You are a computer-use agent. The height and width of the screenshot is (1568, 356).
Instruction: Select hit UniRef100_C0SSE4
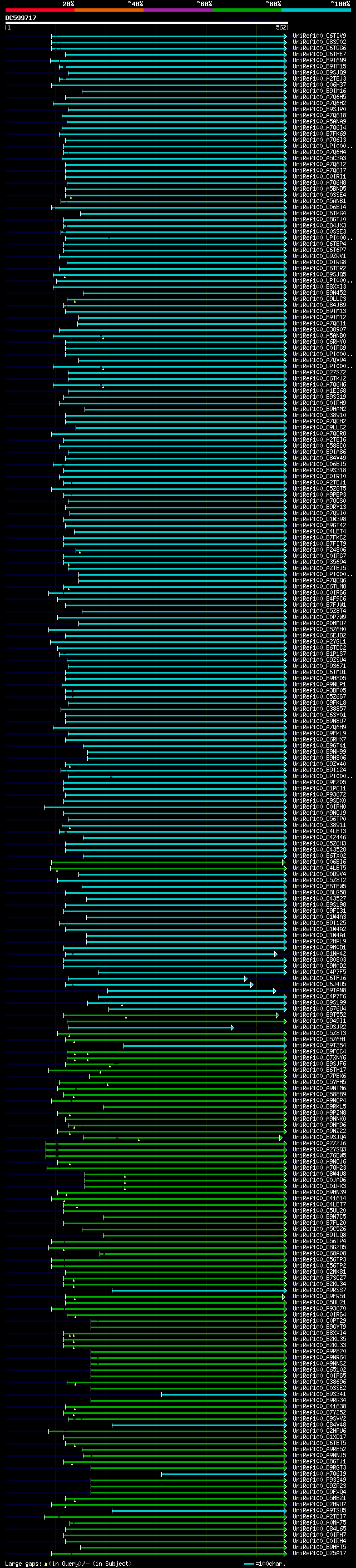[x=319, y=195]
